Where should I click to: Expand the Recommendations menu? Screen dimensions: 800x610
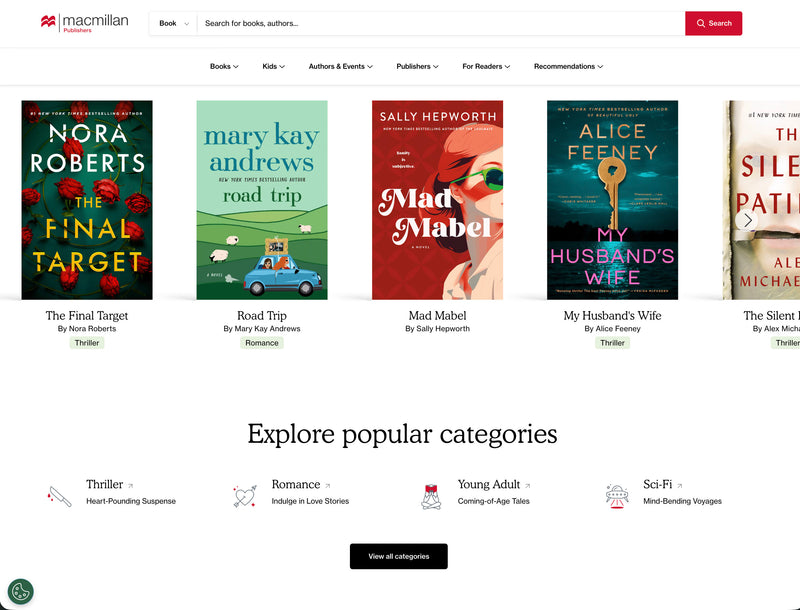[568, 66]
